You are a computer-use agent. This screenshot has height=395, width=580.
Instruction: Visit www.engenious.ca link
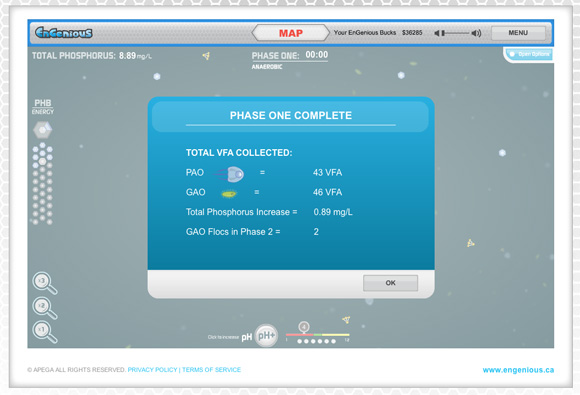518,370
